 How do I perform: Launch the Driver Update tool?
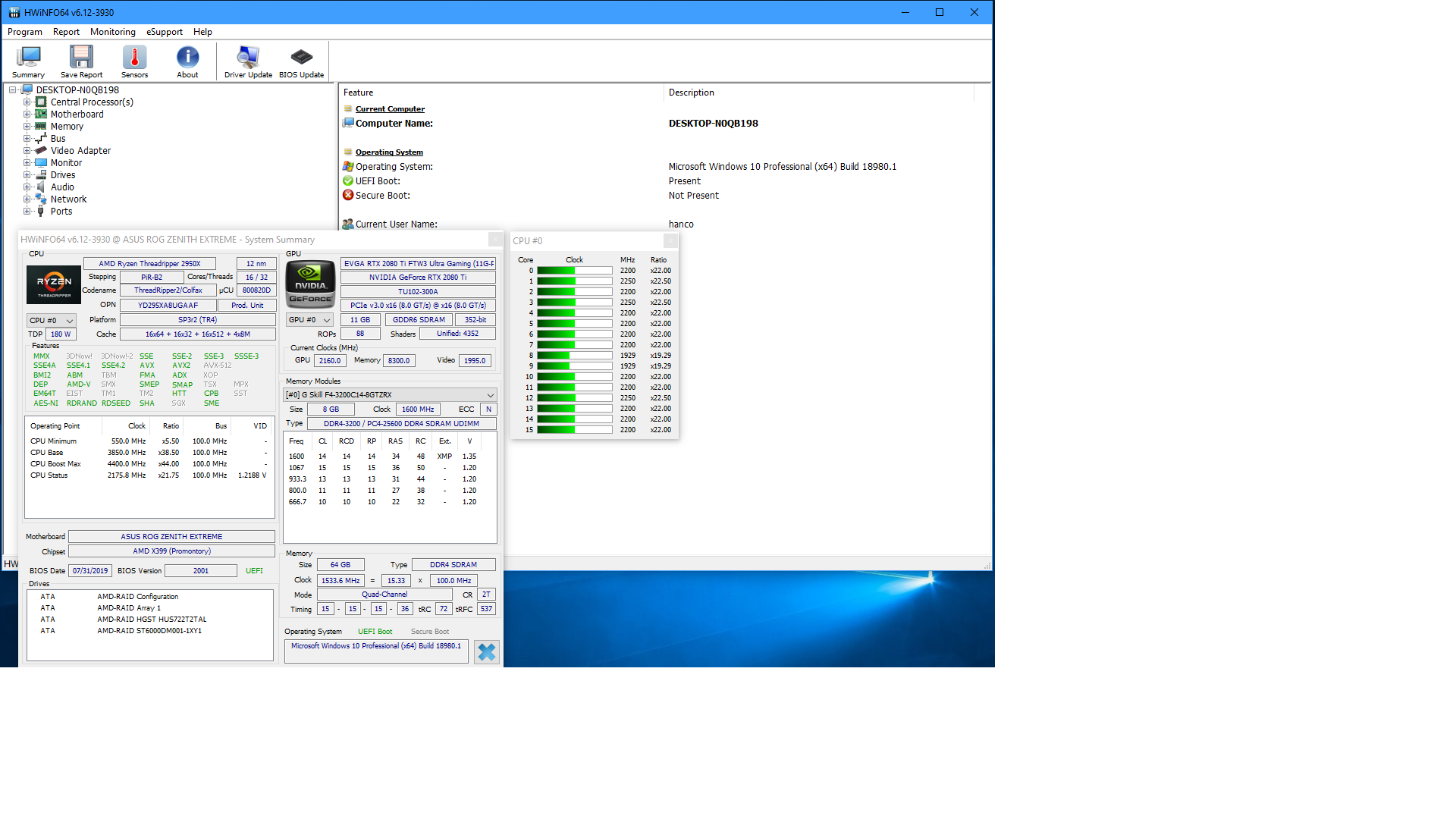[248, 61]
